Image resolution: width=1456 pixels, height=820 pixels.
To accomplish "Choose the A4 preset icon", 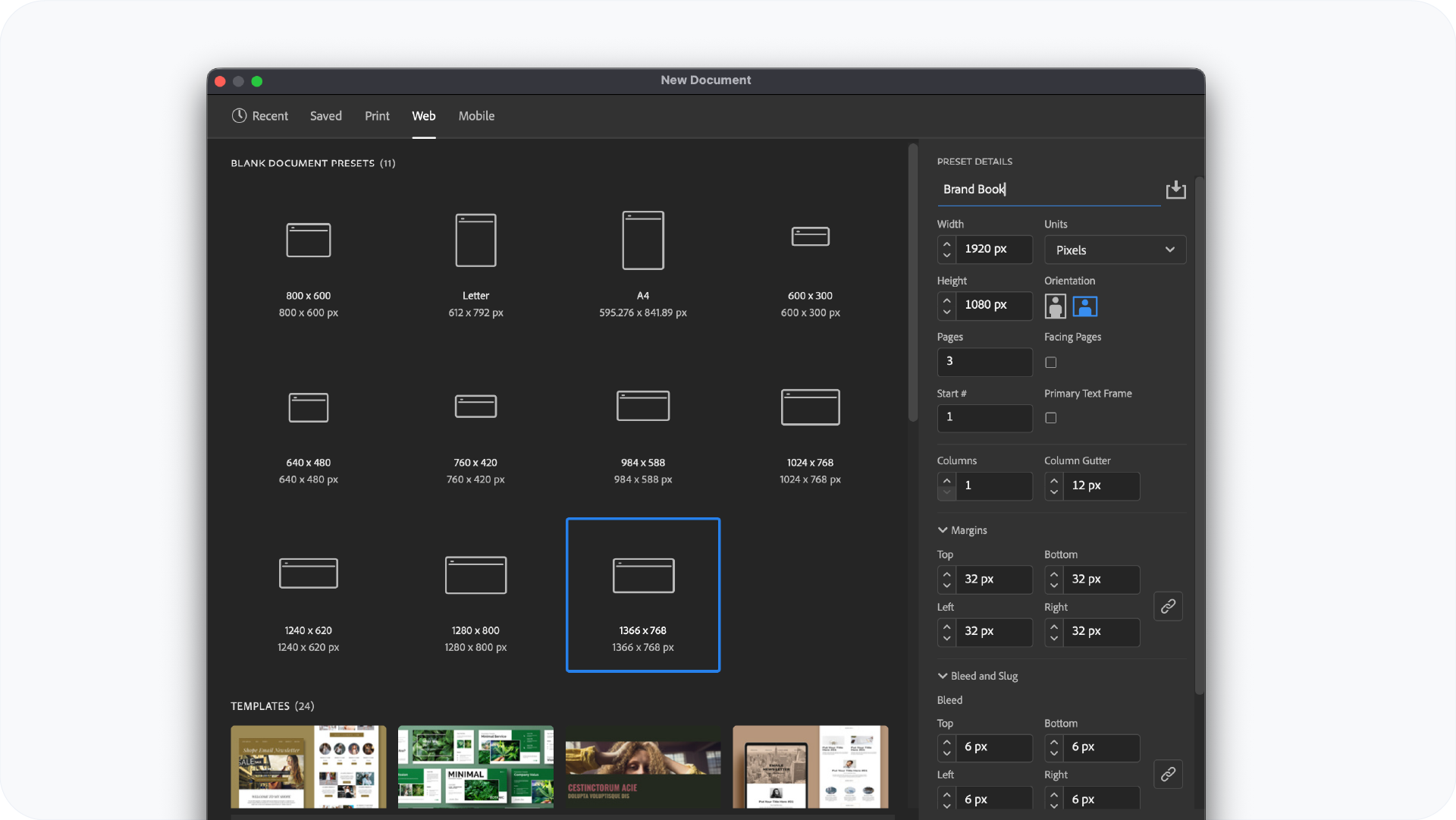I will [x=643, y=240].
